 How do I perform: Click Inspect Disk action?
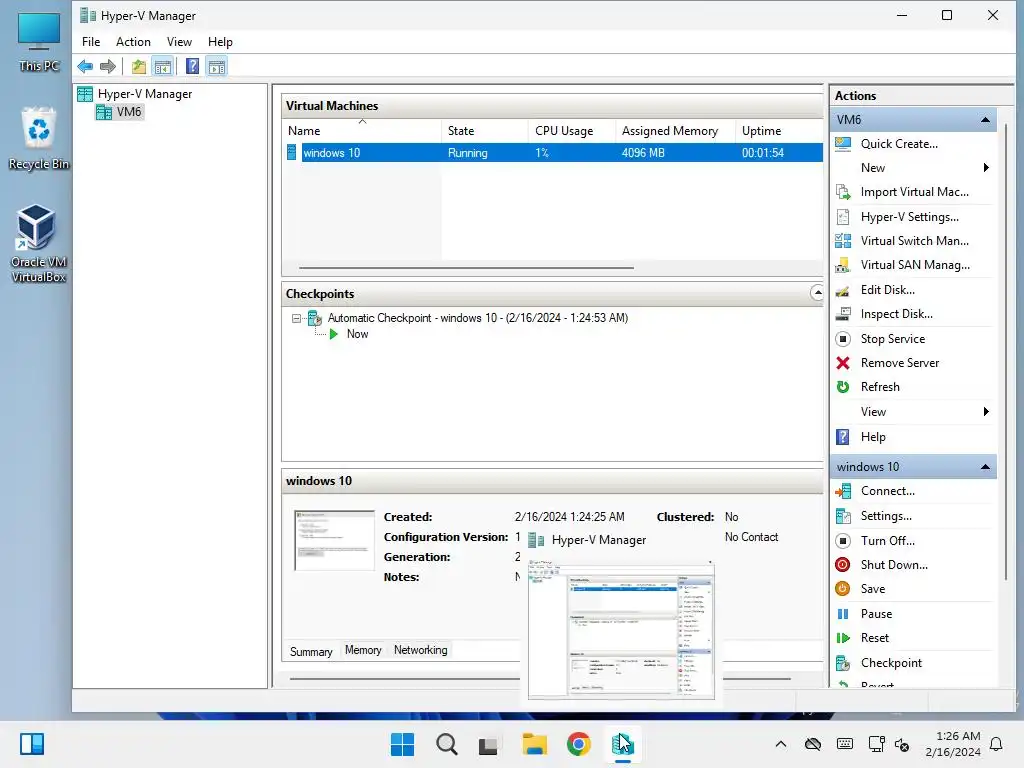pyautogui.click(x=896, y=314)
